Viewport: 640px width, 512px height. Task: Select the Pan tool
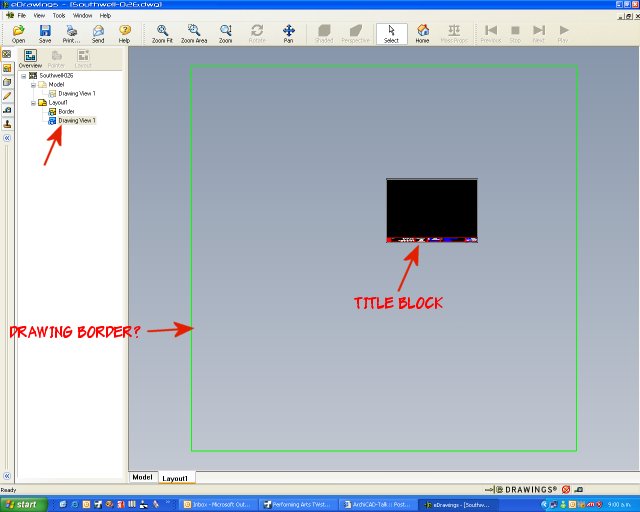289,34
